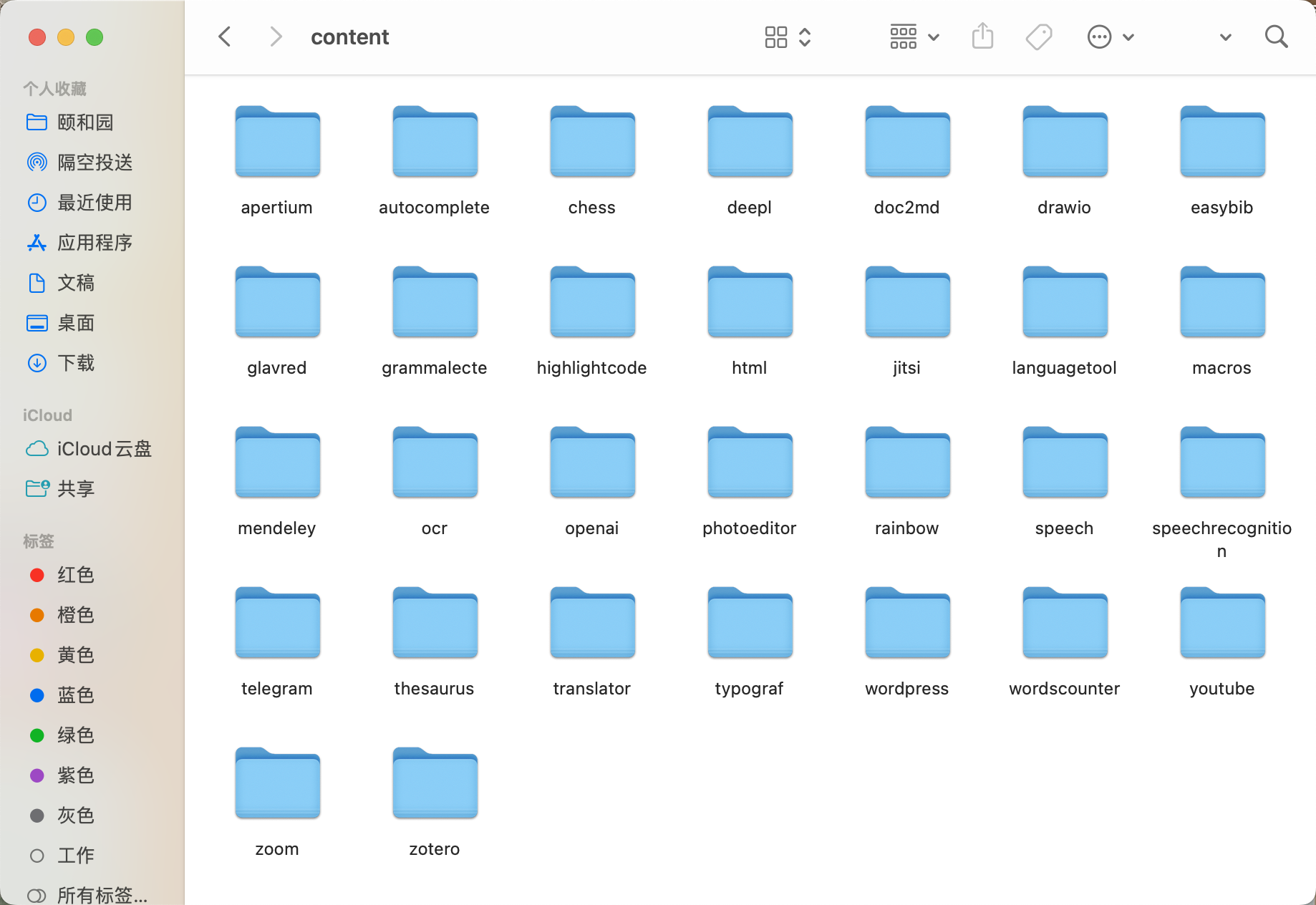Select the openai folder

point(592,463)
